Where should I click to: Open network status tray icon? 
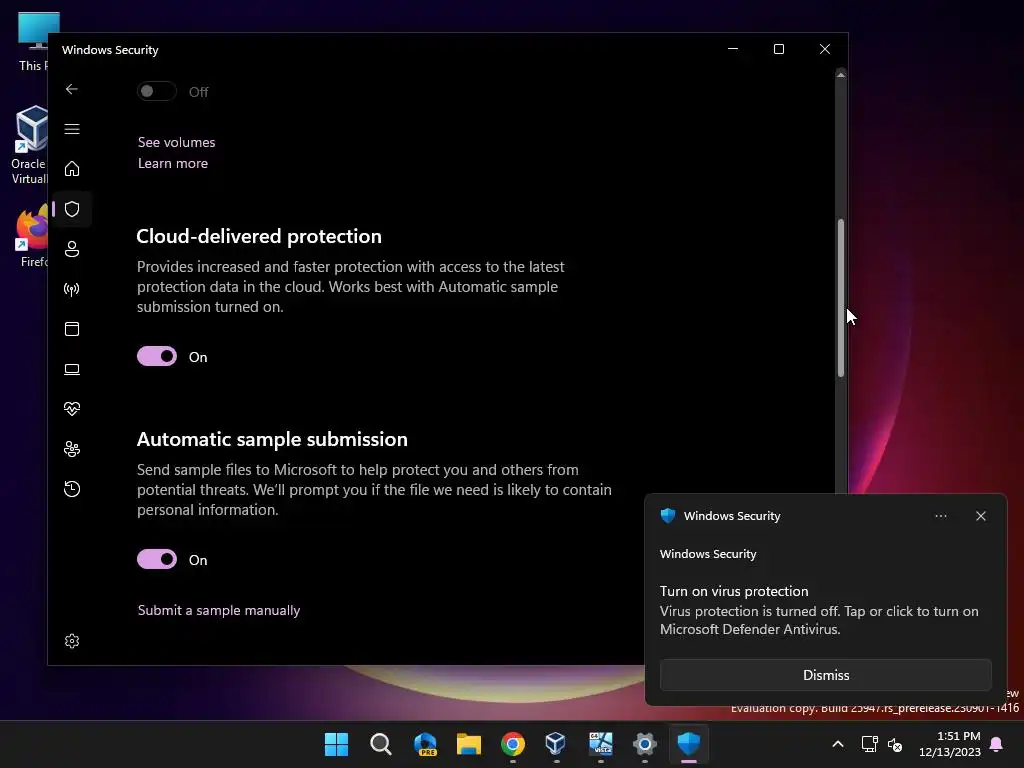869,744
